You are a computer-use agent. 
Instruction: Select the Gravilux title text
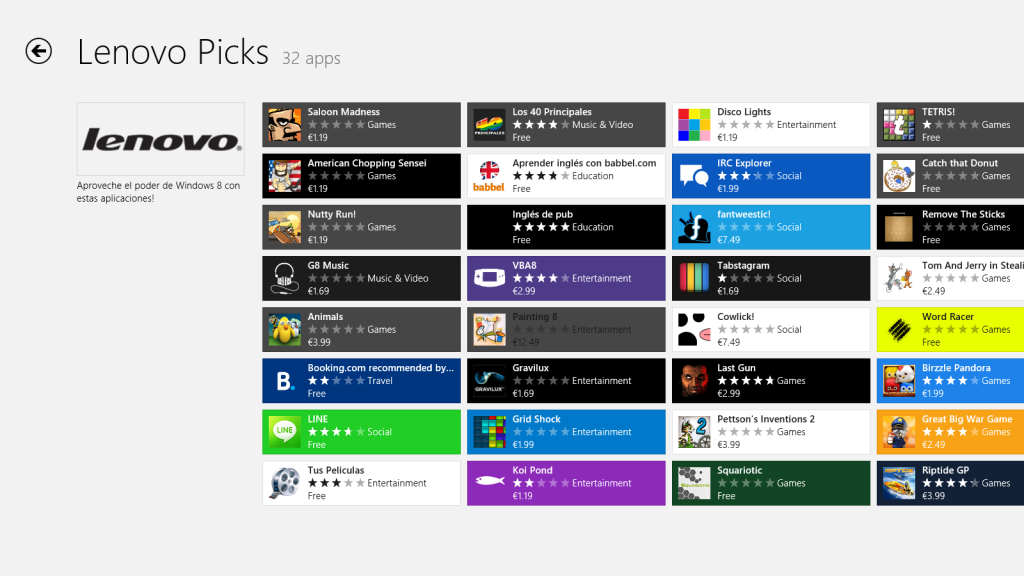(x=530, y=368)
